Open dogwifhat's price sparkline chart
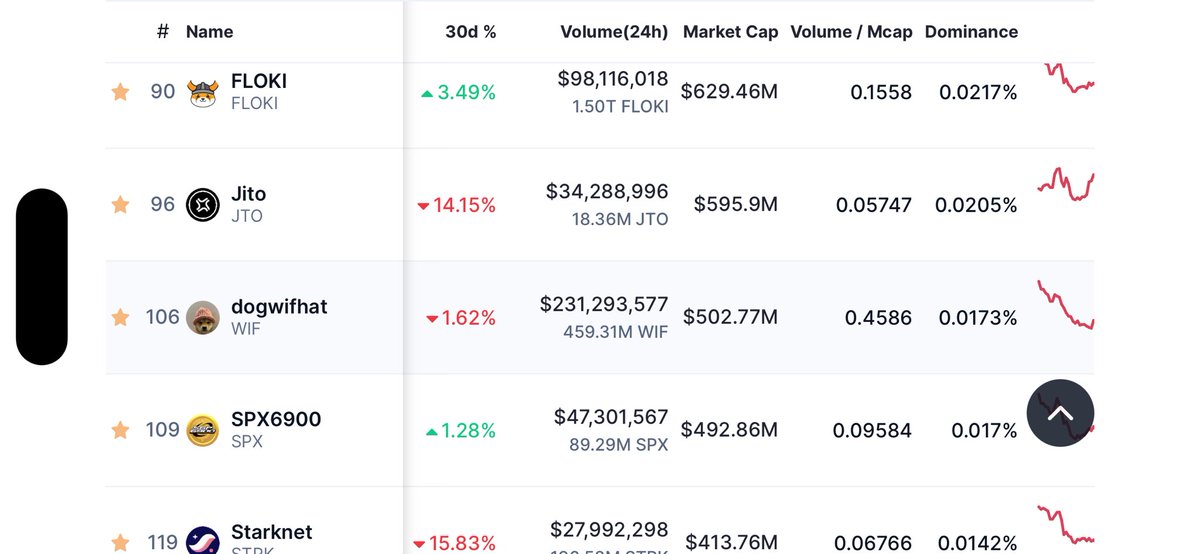The image size is (1200, 554). click(x=1066, y=305)
